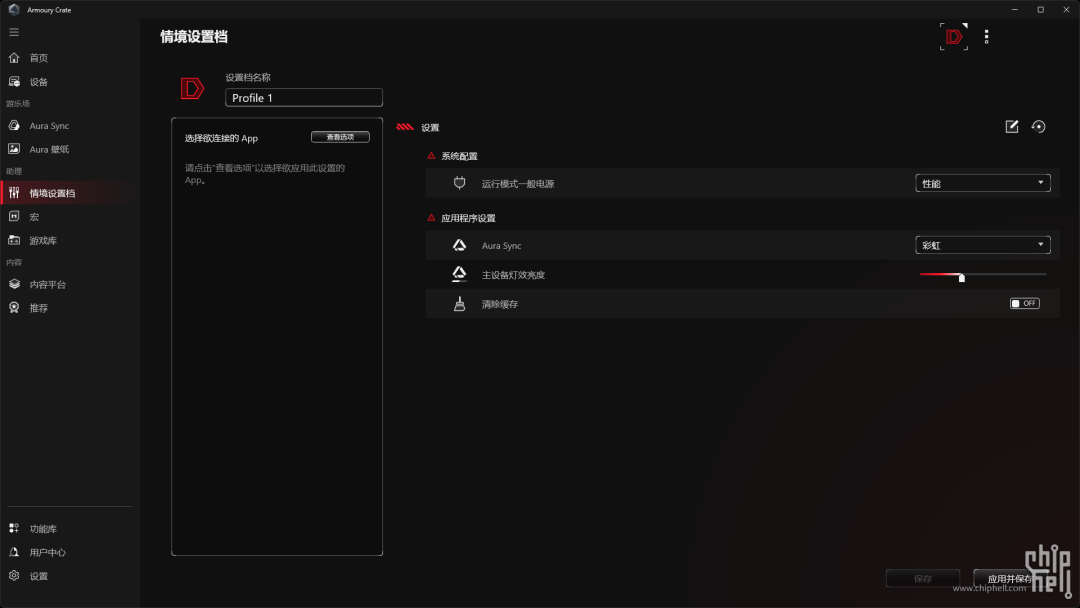
Task: Open the 设备 devices section
Action: 39,82
